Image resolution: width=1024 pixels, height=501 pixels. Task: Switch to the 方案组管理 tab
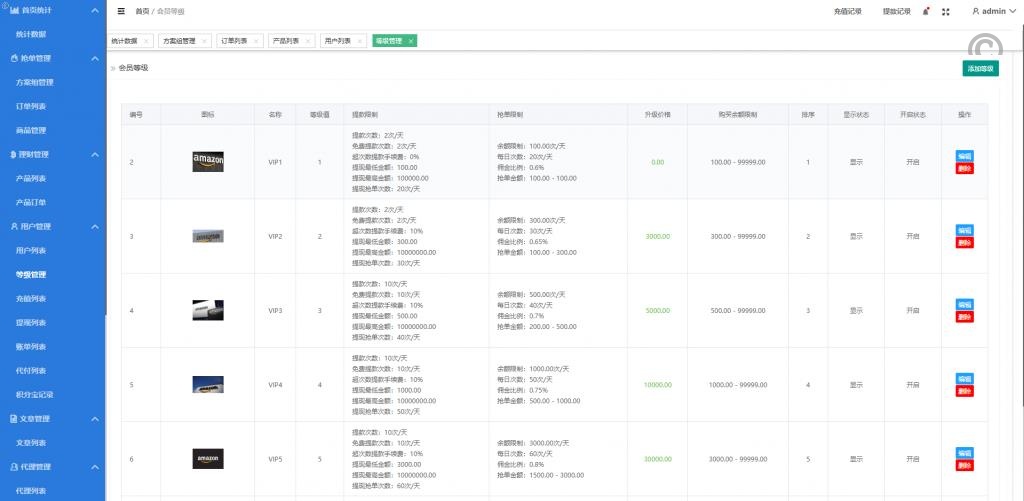pos(180,41)
